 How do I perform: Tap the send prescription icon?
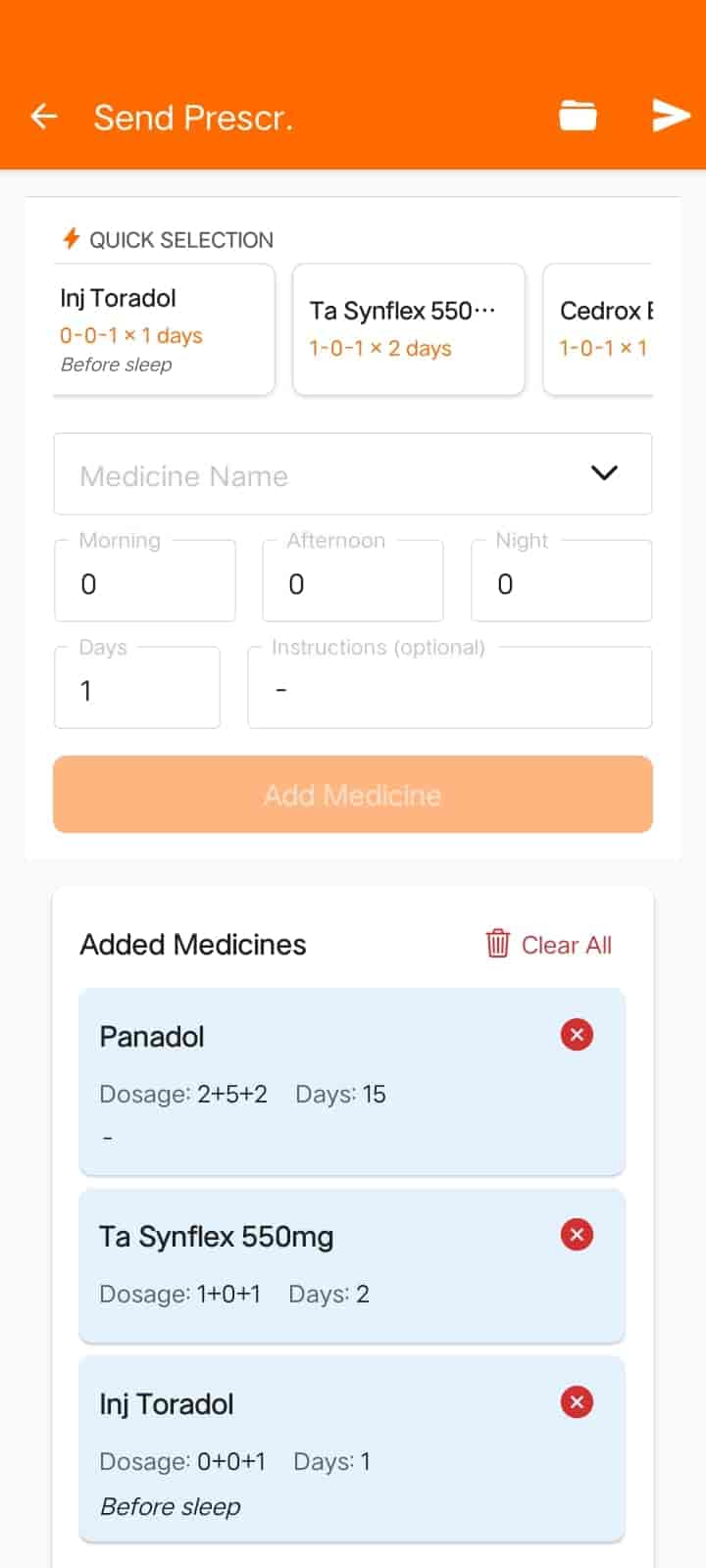[671, 115]
